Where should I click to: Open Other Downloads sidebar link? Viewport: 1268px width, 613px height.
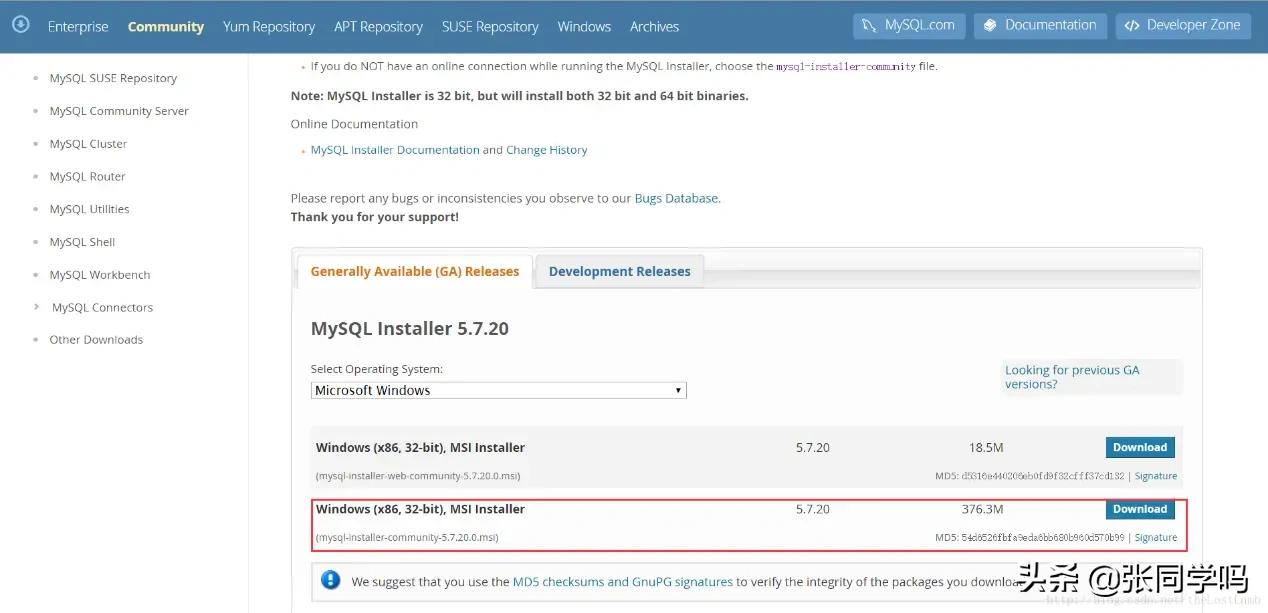[x=96, y=340]
